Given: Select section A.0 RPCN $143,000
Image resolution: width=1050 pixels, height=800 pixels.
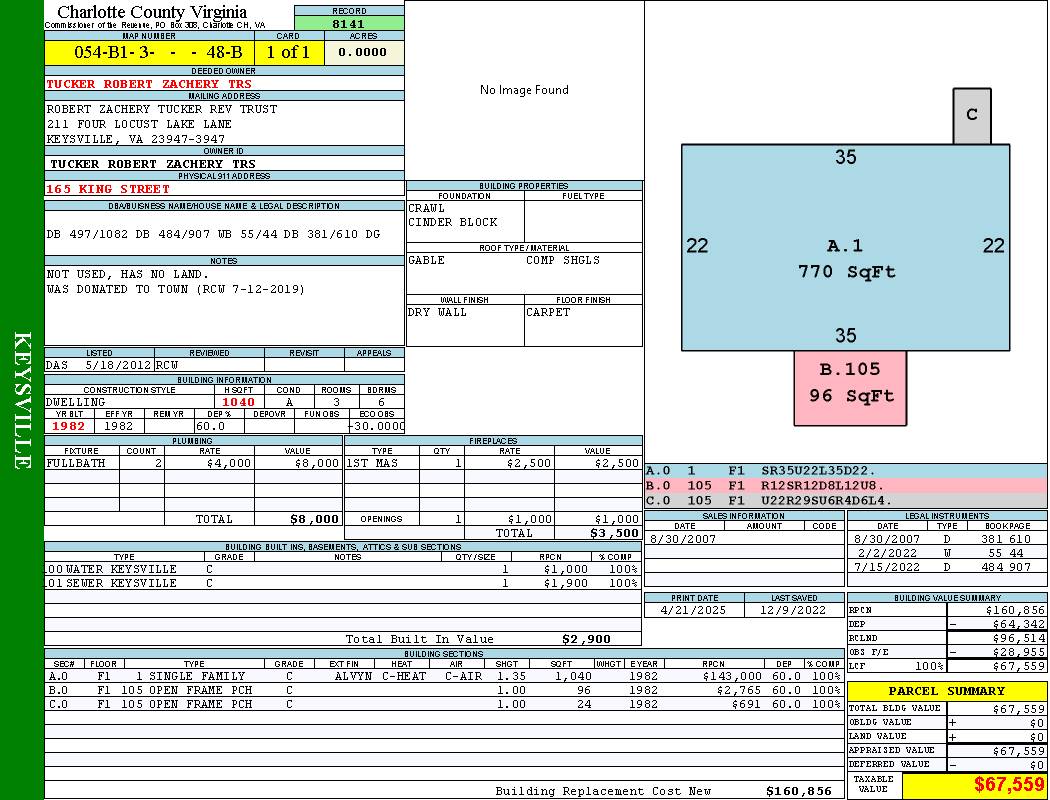Looking at the screenshot, I should 733,676.
